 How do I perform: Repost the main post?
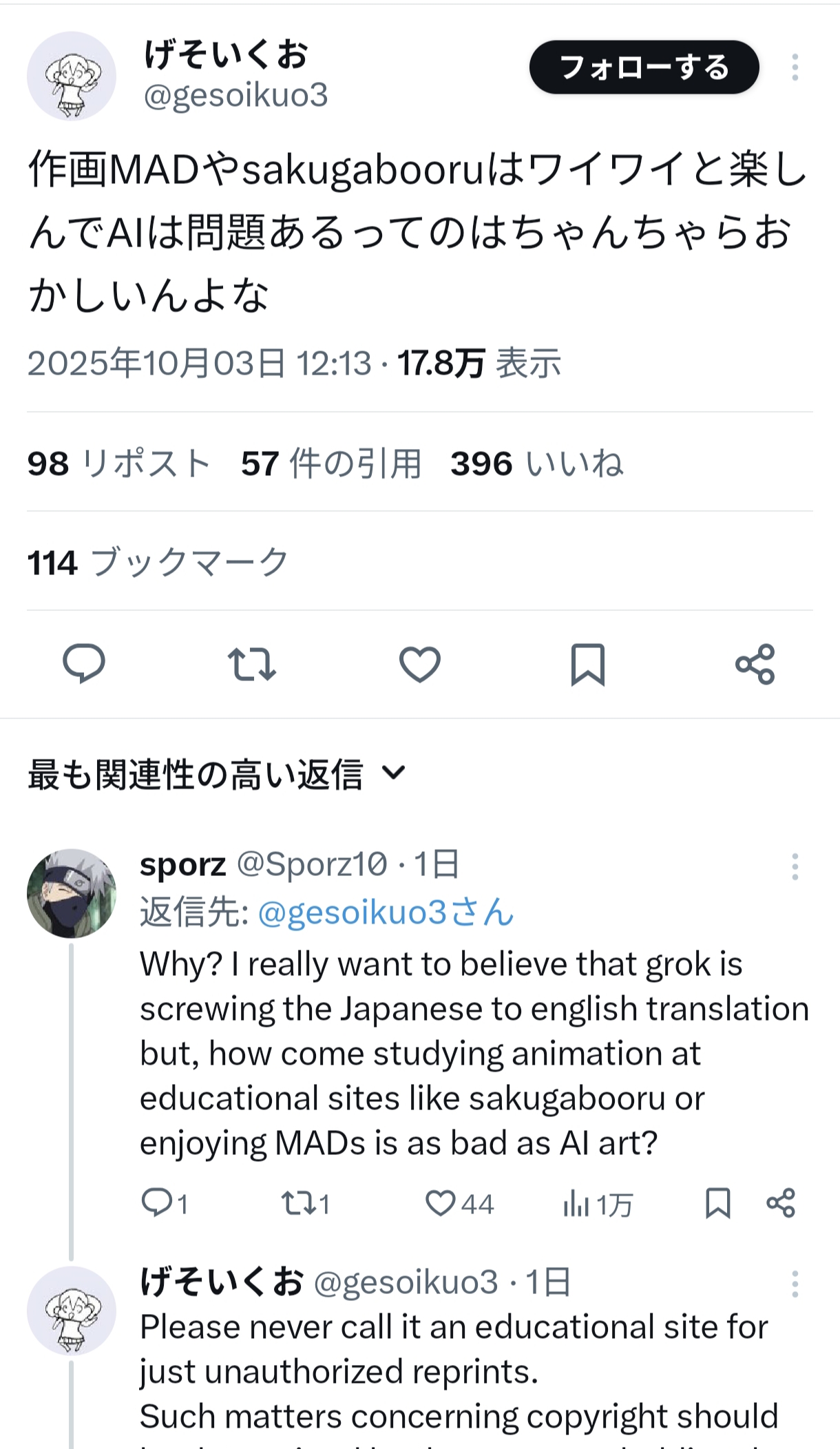(x=251, y=664)
